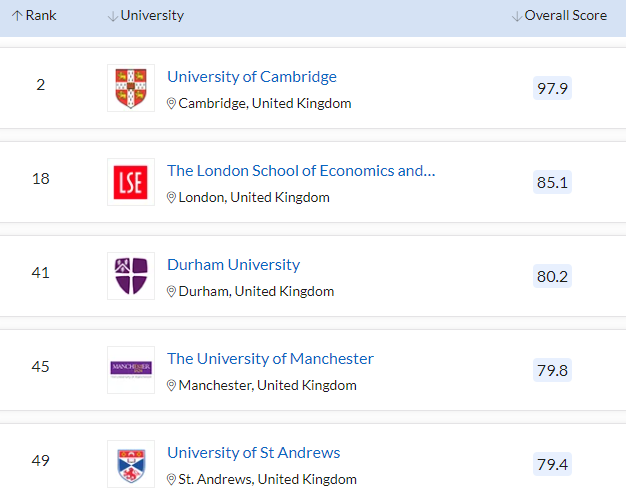The image size is (626, 500).
Task: Click the LSE red logo
Action: point(131,182)
